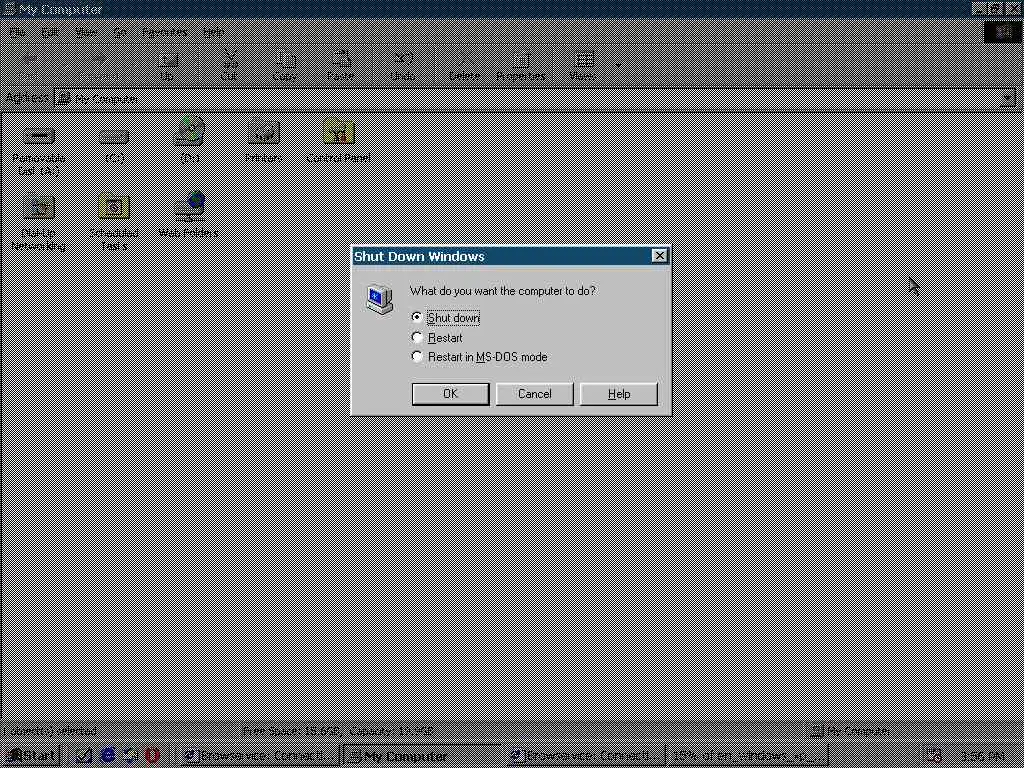Close the Shut Down Windows dialog
This screenshot has height=768, width=1024.
(x=660, y=256)
